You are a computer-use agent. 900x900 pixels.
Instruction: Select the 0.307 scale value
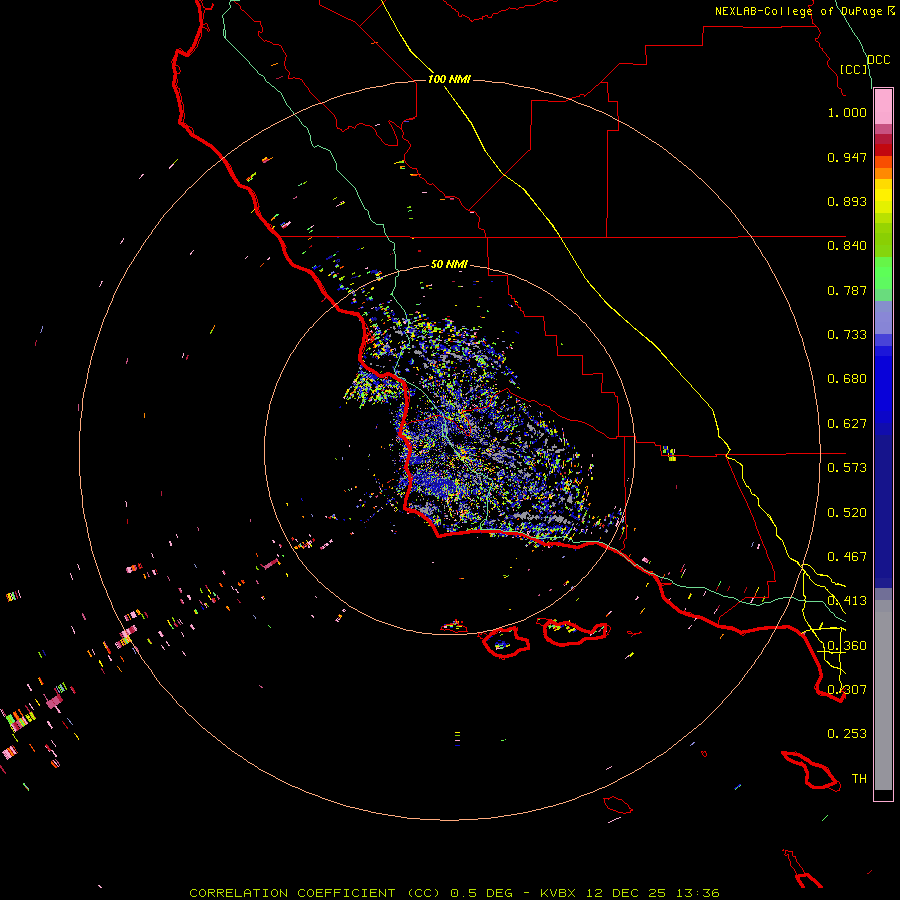click(847, 690)
